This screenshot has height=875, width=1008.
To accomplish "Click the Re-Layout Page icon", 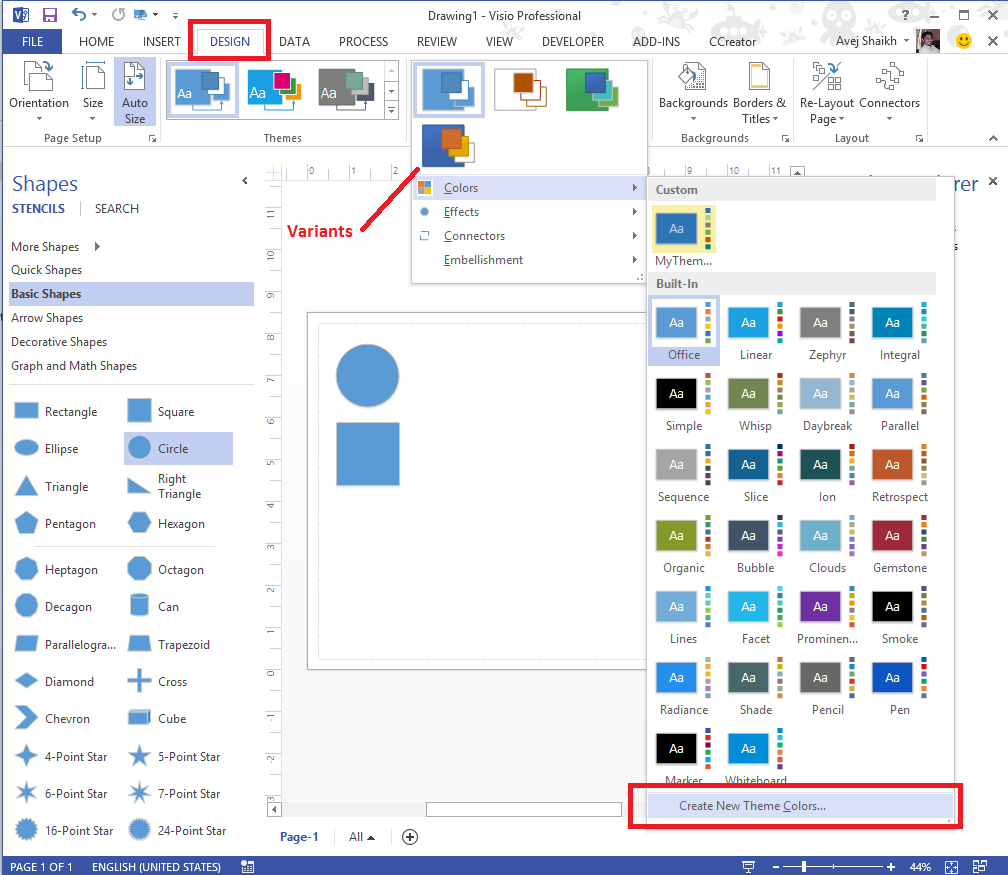I will point(826,92).
